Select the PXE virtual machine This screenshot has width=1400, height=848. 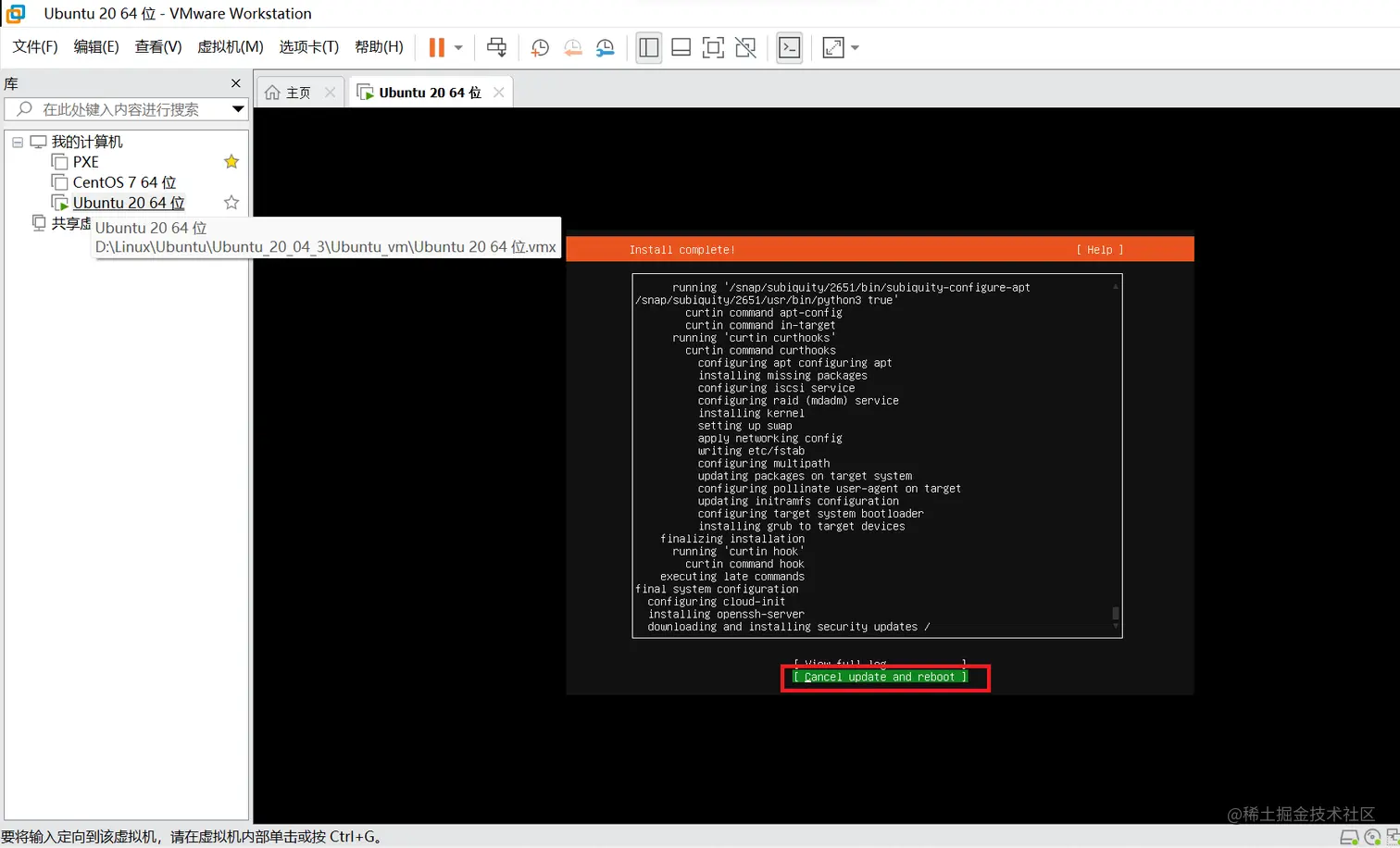point(86,162)
